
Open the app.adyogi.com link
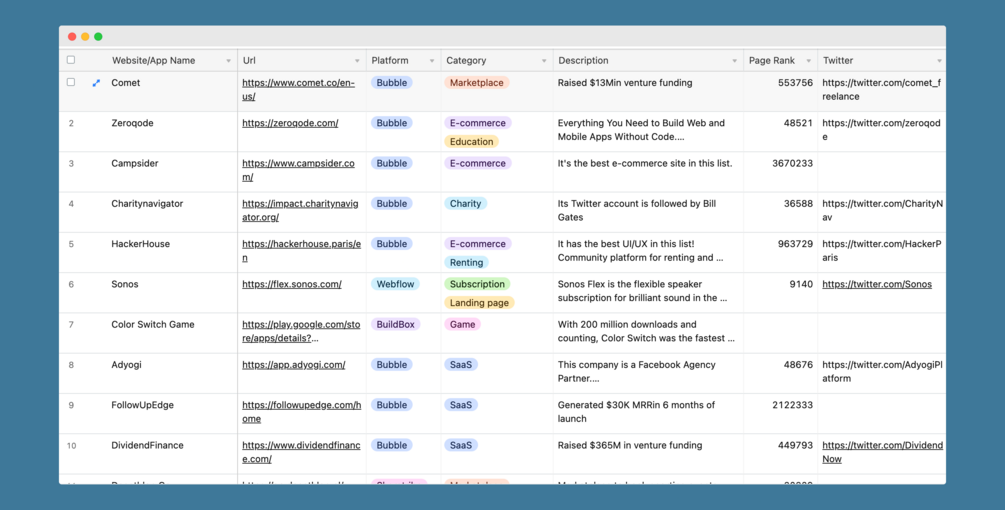pos(294,365)
